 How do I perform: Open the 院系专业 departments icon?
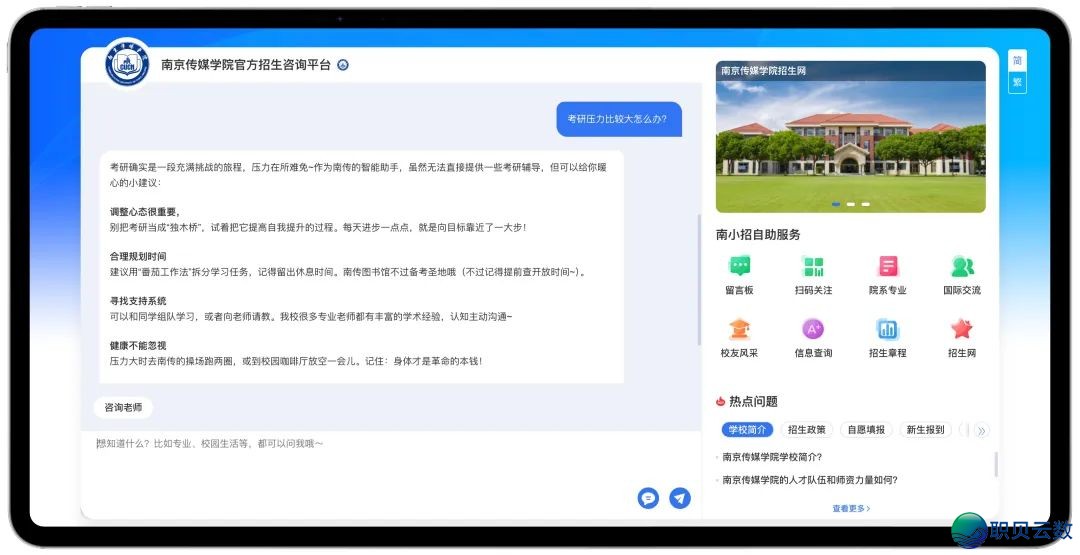[888, 266]
